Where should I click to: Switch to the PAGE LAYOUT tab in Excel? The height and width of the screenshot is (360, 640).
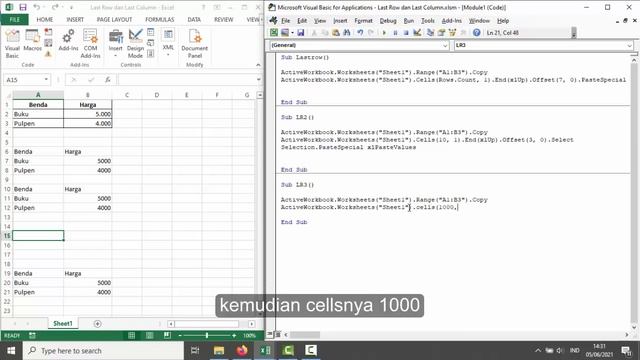[114, 20]
